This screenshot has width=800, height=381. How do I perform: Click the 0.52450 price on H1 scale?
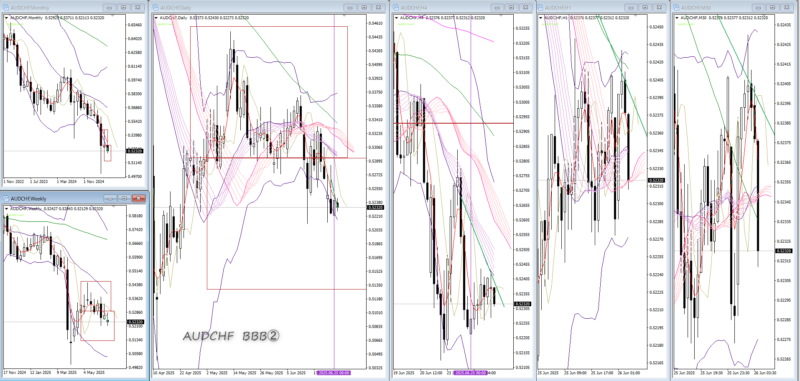(x=656, y=27)
